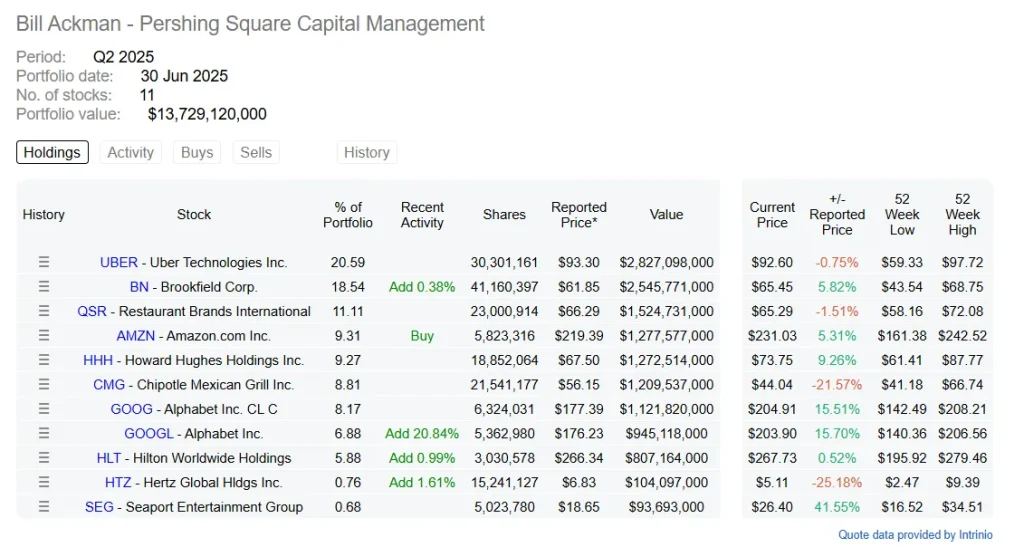
Task: Open history icon for AMZN row
Action: pos(44,336)
